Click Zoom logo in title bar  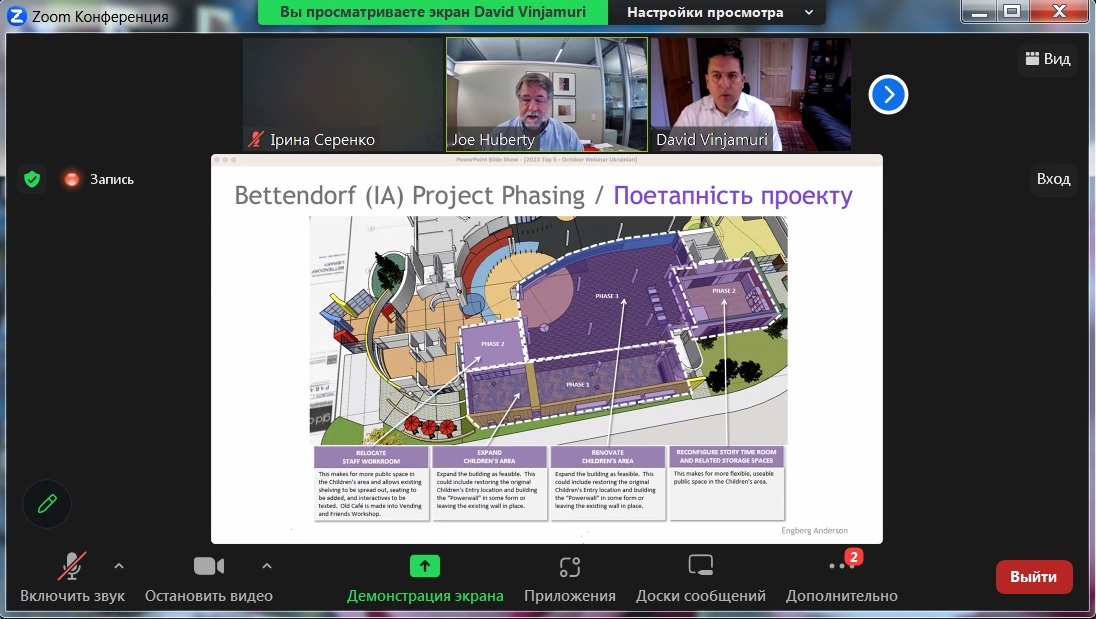(x=16, y=16)
